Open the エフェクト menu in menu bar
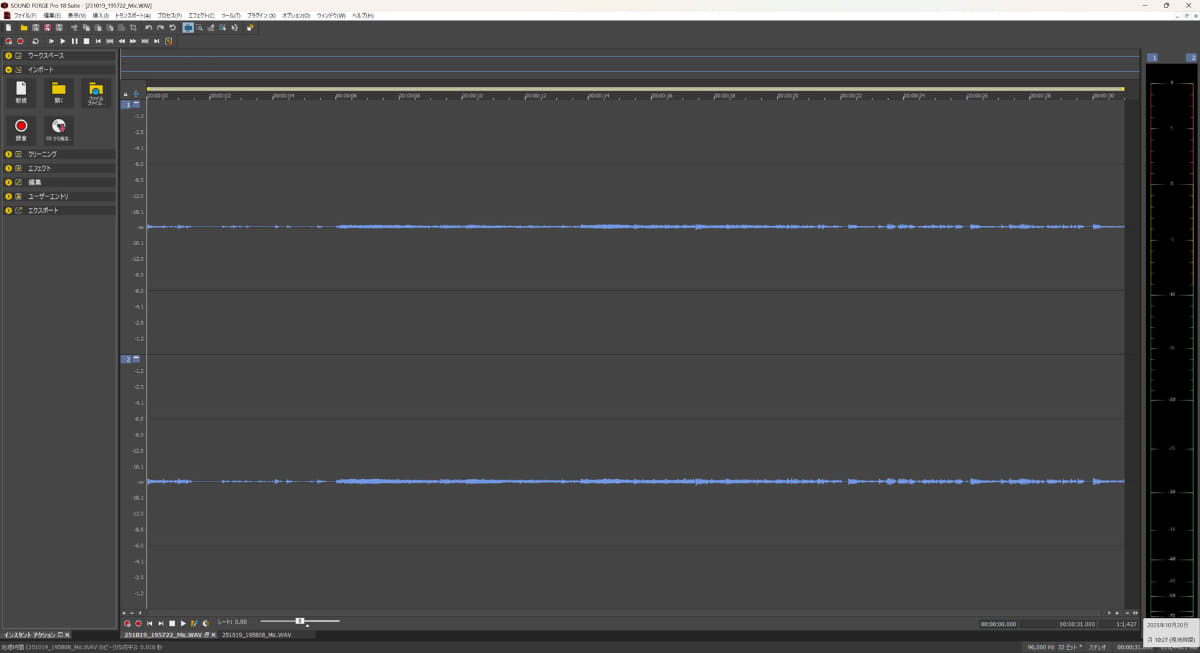1200x653 pixels. pyautogui.click(x=201, y=16)
